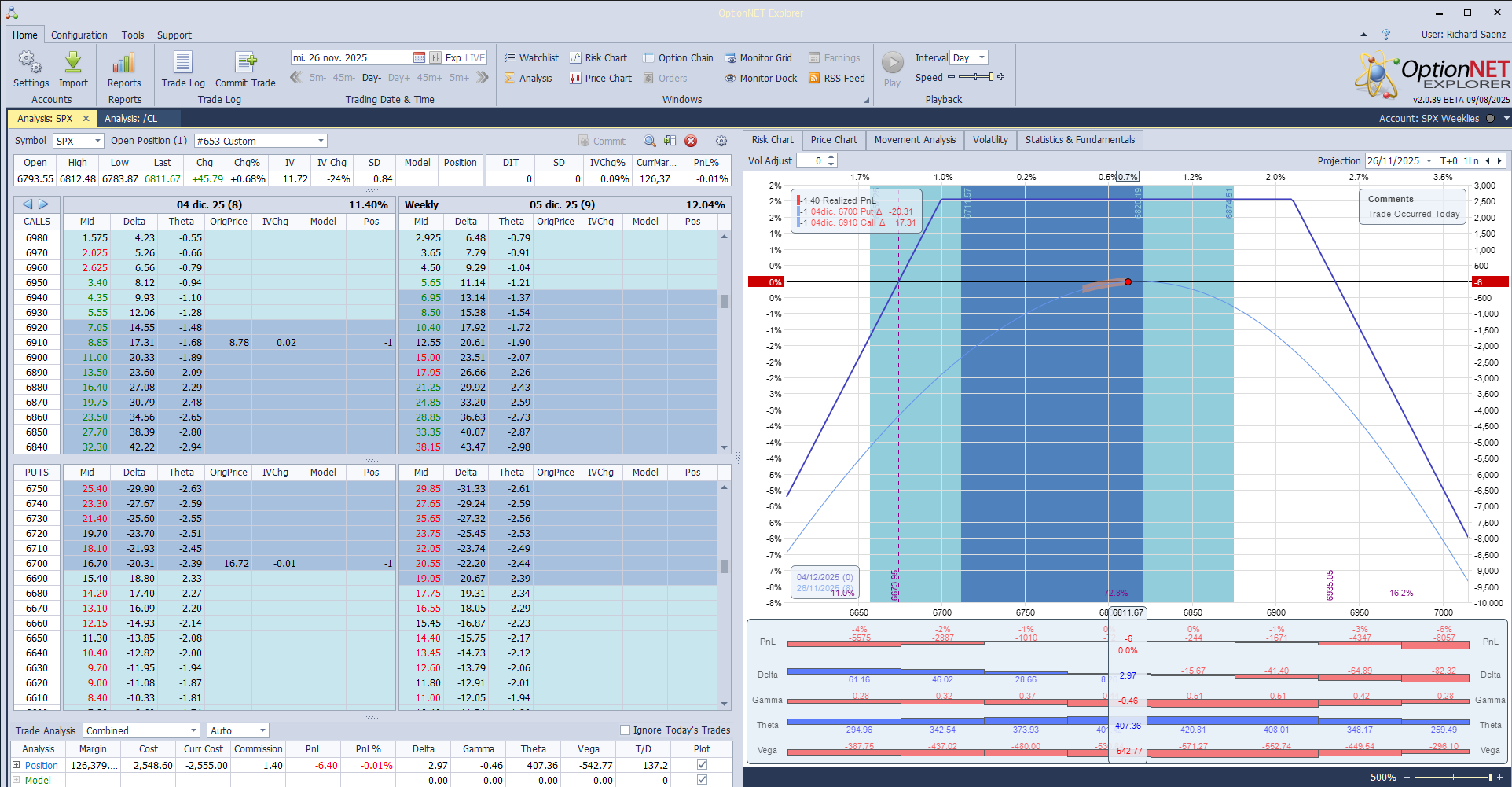Step forward with the 5m+ button
1512x787 pixels.
459,78
